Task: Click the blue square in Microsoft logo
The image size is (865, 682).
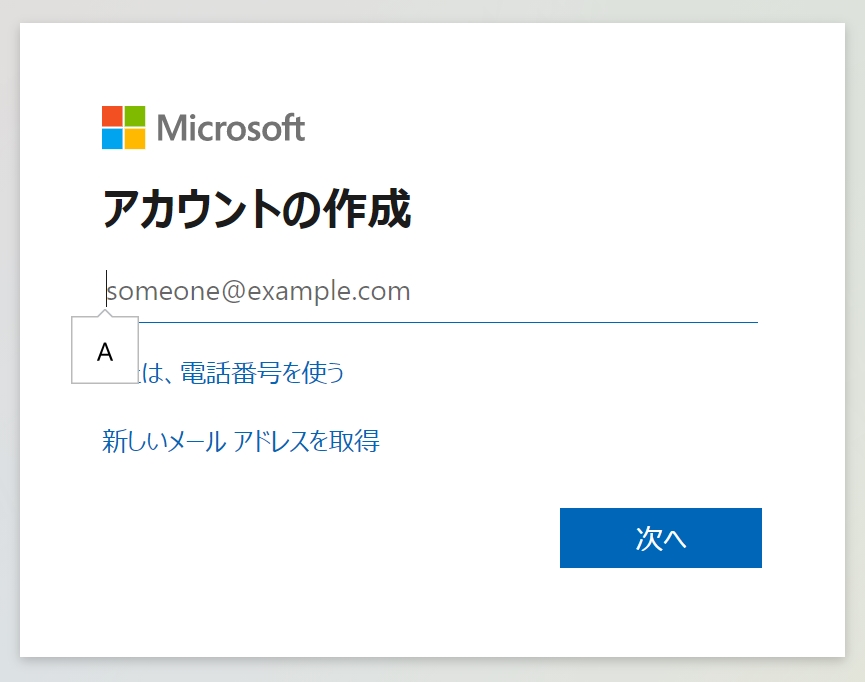Action: click(x=113, y=139)
